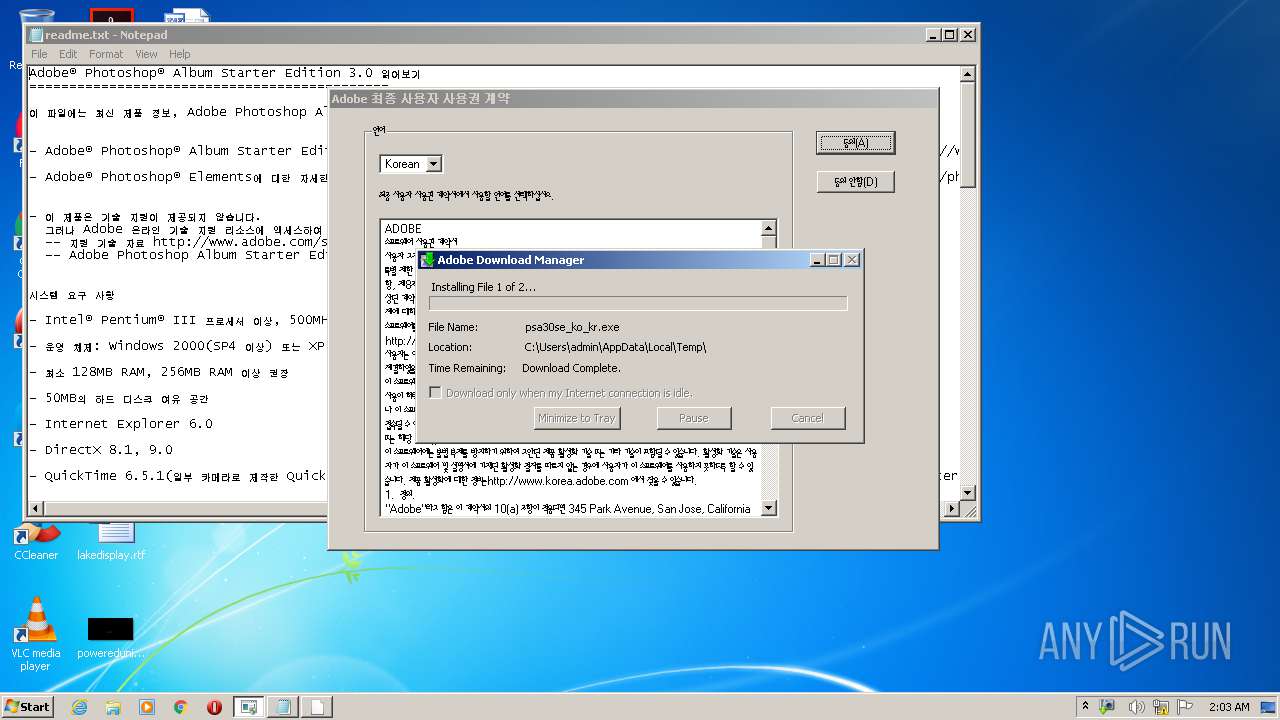The image size is (1280, 720).
Task: Click the Temp folder location path
Action: [615, 347]
